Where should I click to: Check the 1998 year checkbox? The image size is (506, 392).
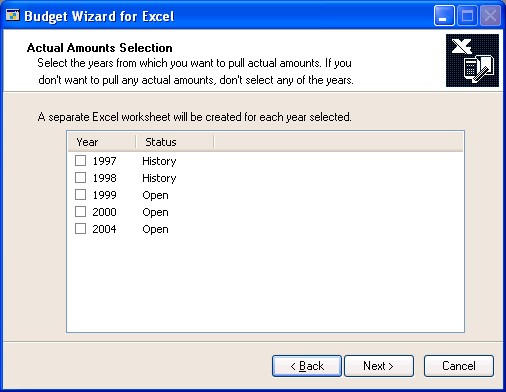[x=80, y=178]
